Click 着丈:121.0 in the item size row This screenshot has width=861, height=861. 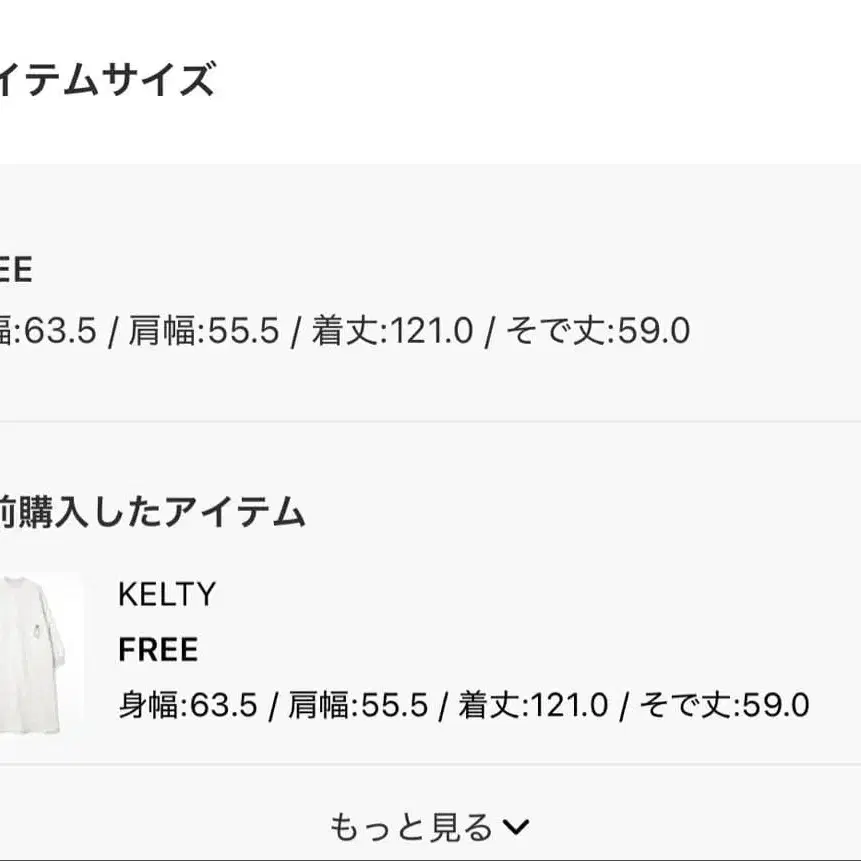click(392, 331)
